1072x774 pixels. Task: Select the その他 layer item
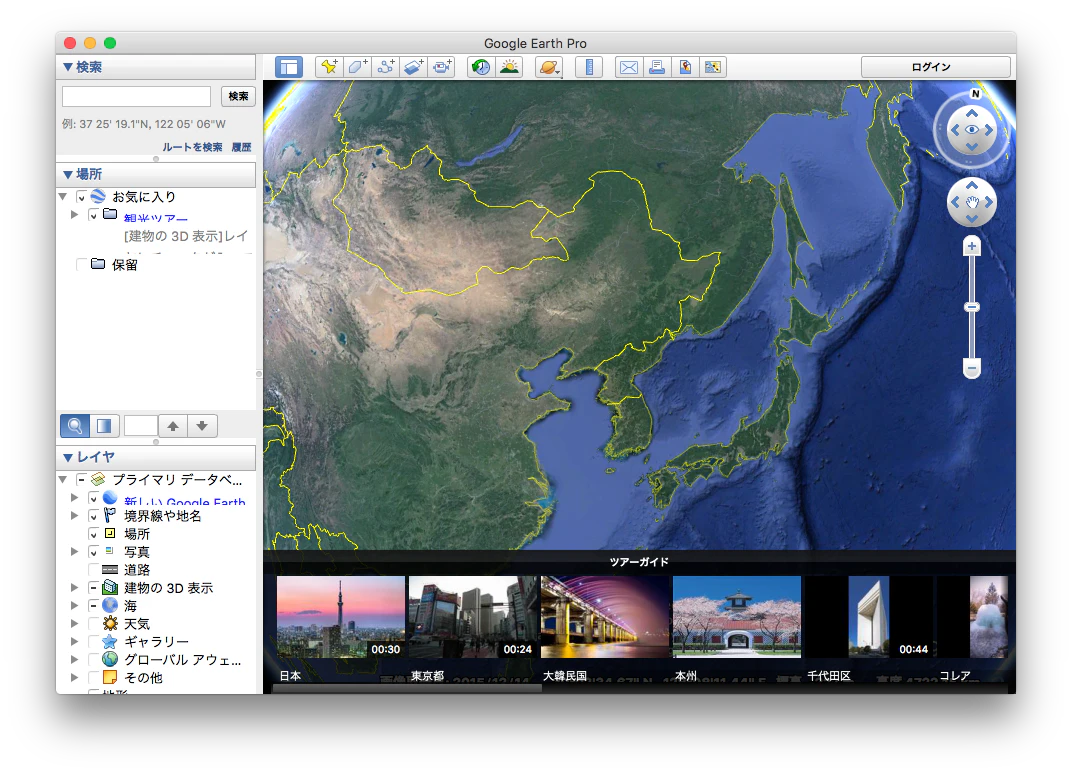pos(143,678)
